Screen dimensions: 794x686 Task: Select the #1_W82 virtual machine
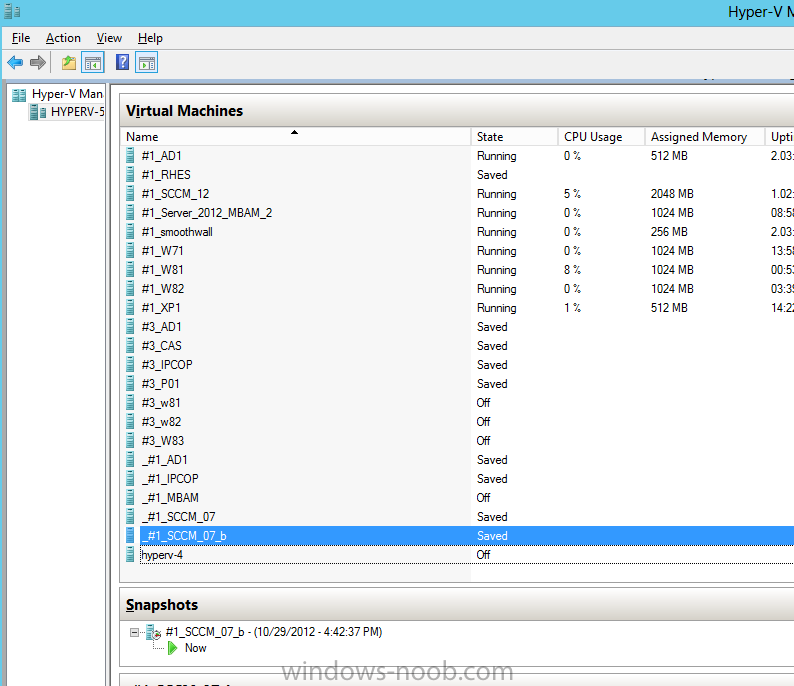(163, 289)
